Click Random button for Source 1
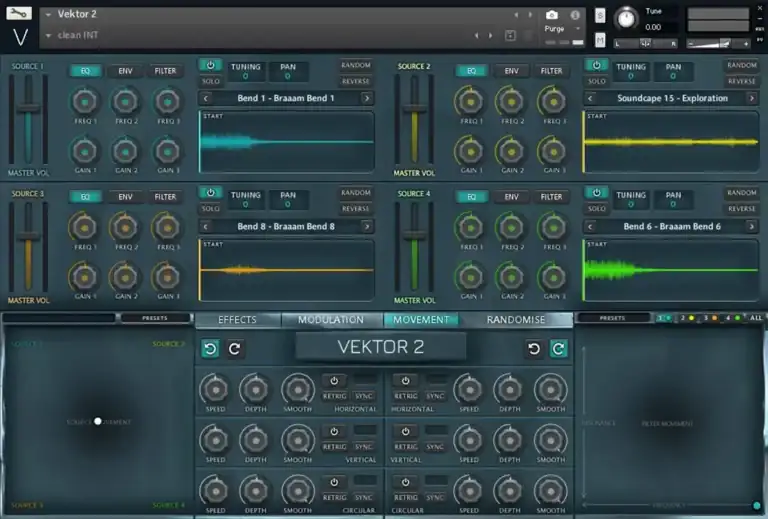768x519 pixels. tap(356, 65)
